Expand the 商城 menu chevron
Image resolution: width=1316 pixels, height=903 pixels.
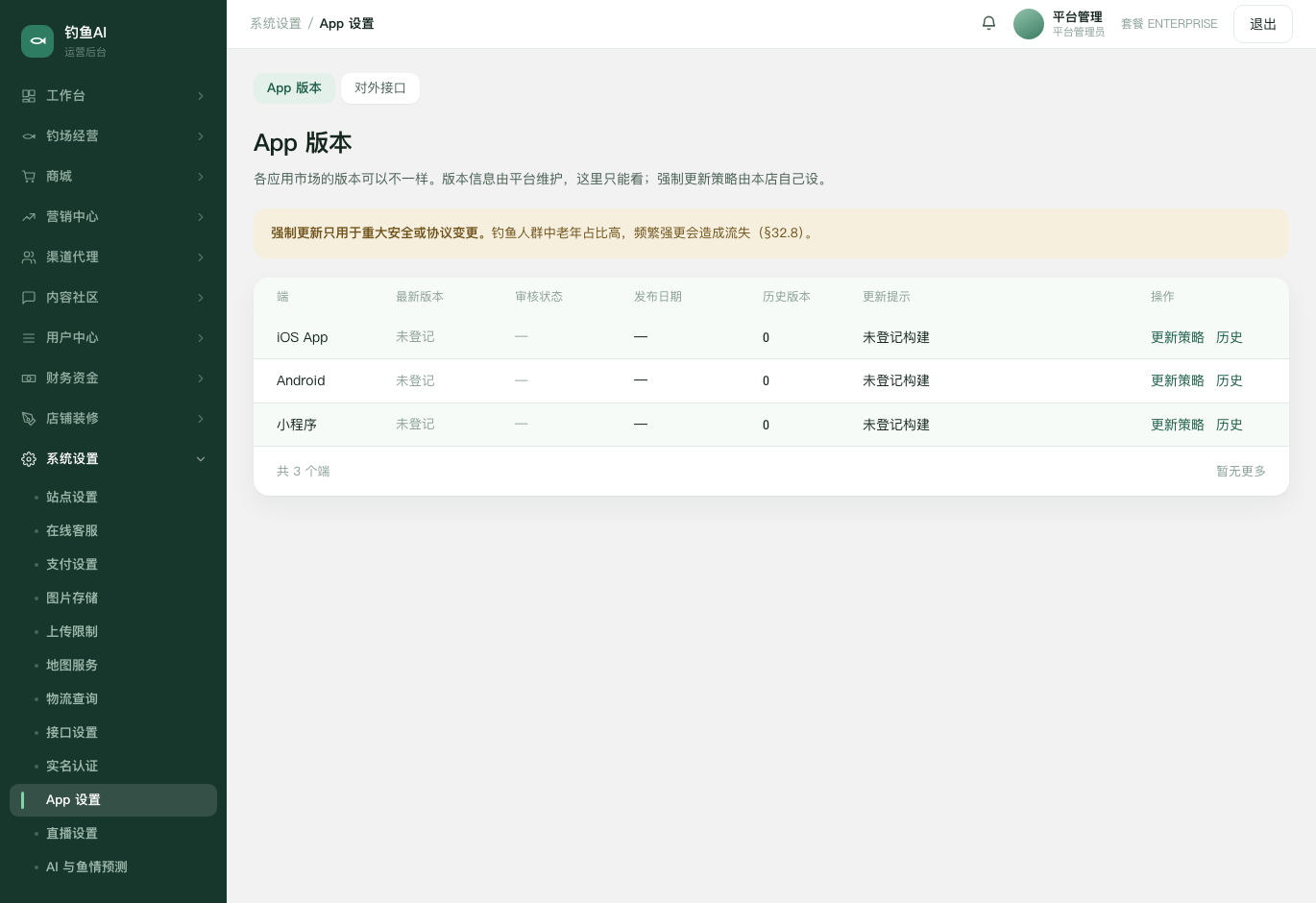pos(201,177)
